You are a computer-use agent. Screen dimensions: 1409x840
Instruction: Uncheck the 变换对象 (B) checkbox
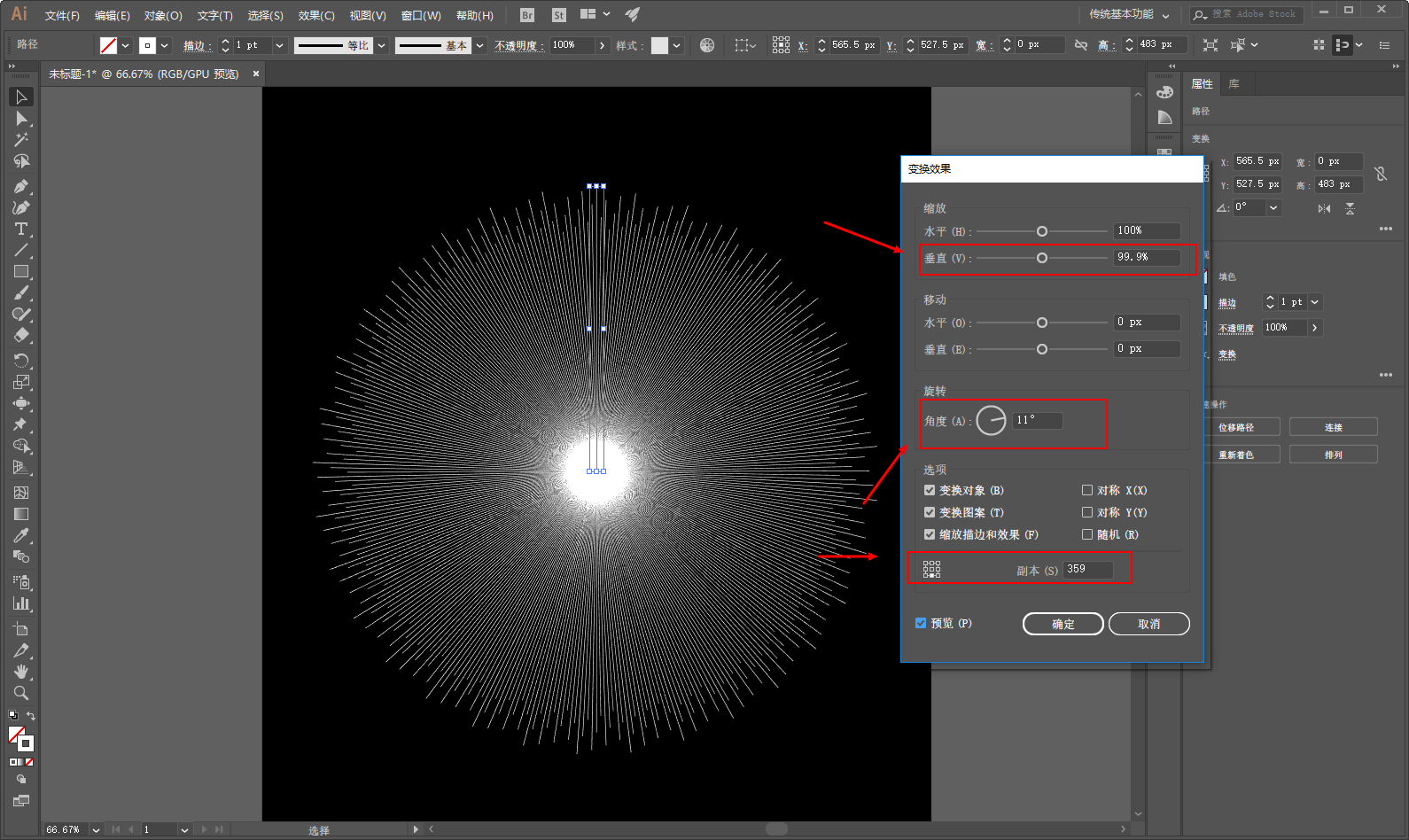coord(930,490)
